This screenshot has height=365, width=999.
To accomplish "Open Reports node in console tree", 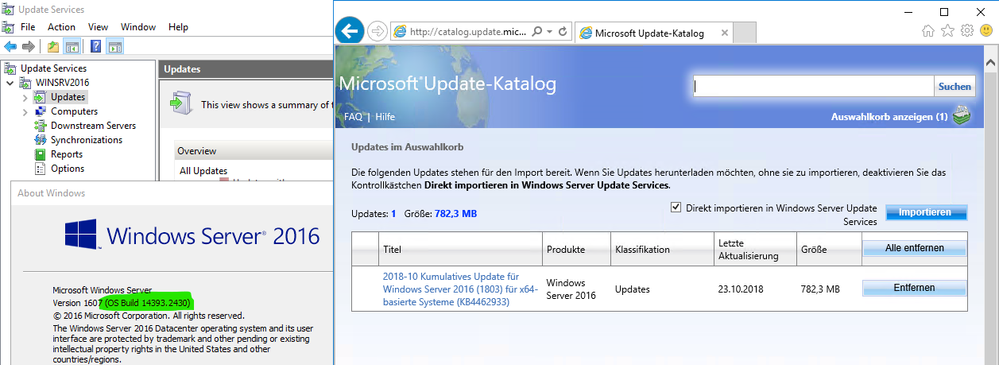I will (x=66, y=154).
